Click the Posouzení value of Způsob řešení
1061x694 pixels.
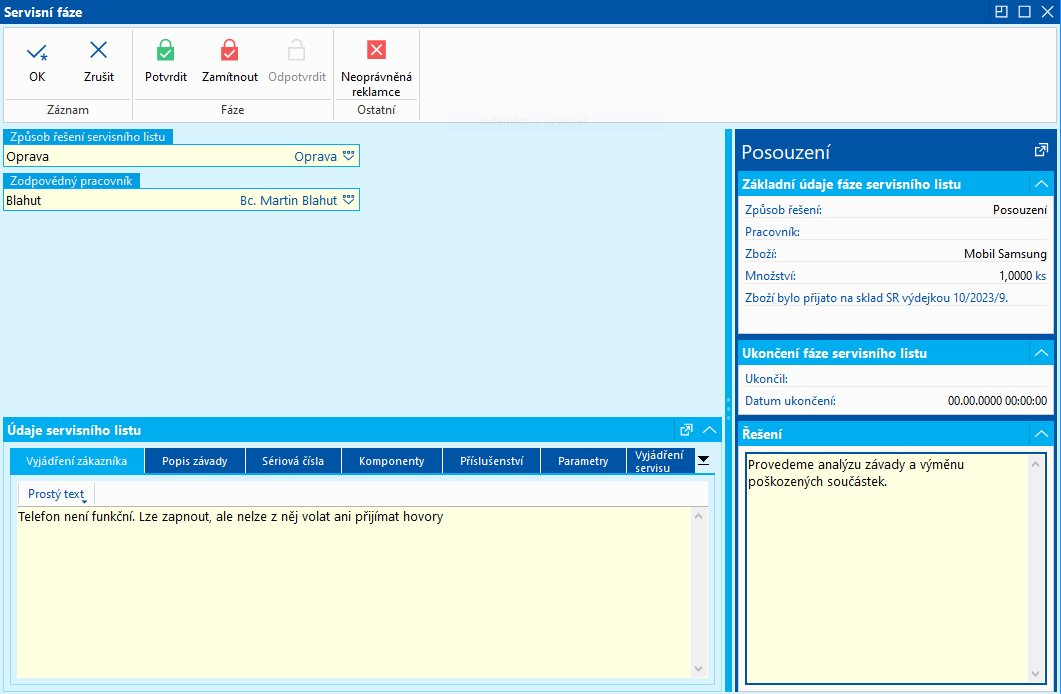coord(1020,210)
